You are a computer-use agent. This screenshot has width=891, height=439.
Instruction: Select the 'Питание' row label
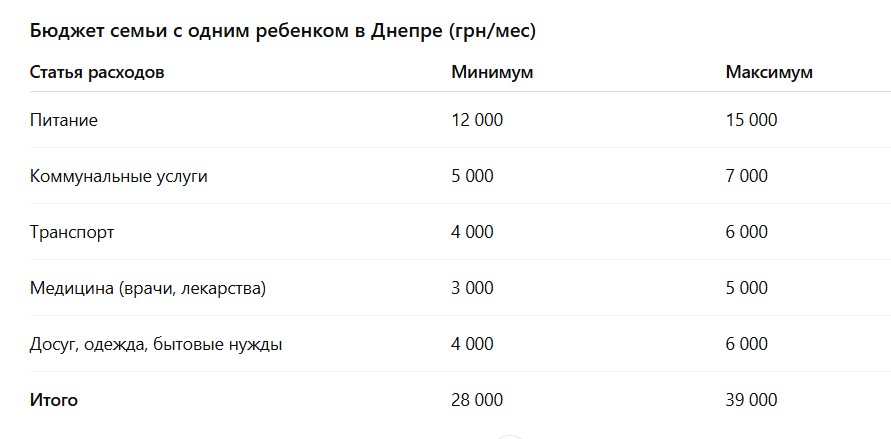(64, 120)
